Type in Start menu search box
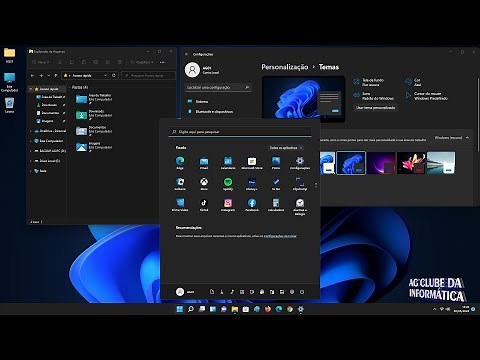 click(x=240, y=132)
